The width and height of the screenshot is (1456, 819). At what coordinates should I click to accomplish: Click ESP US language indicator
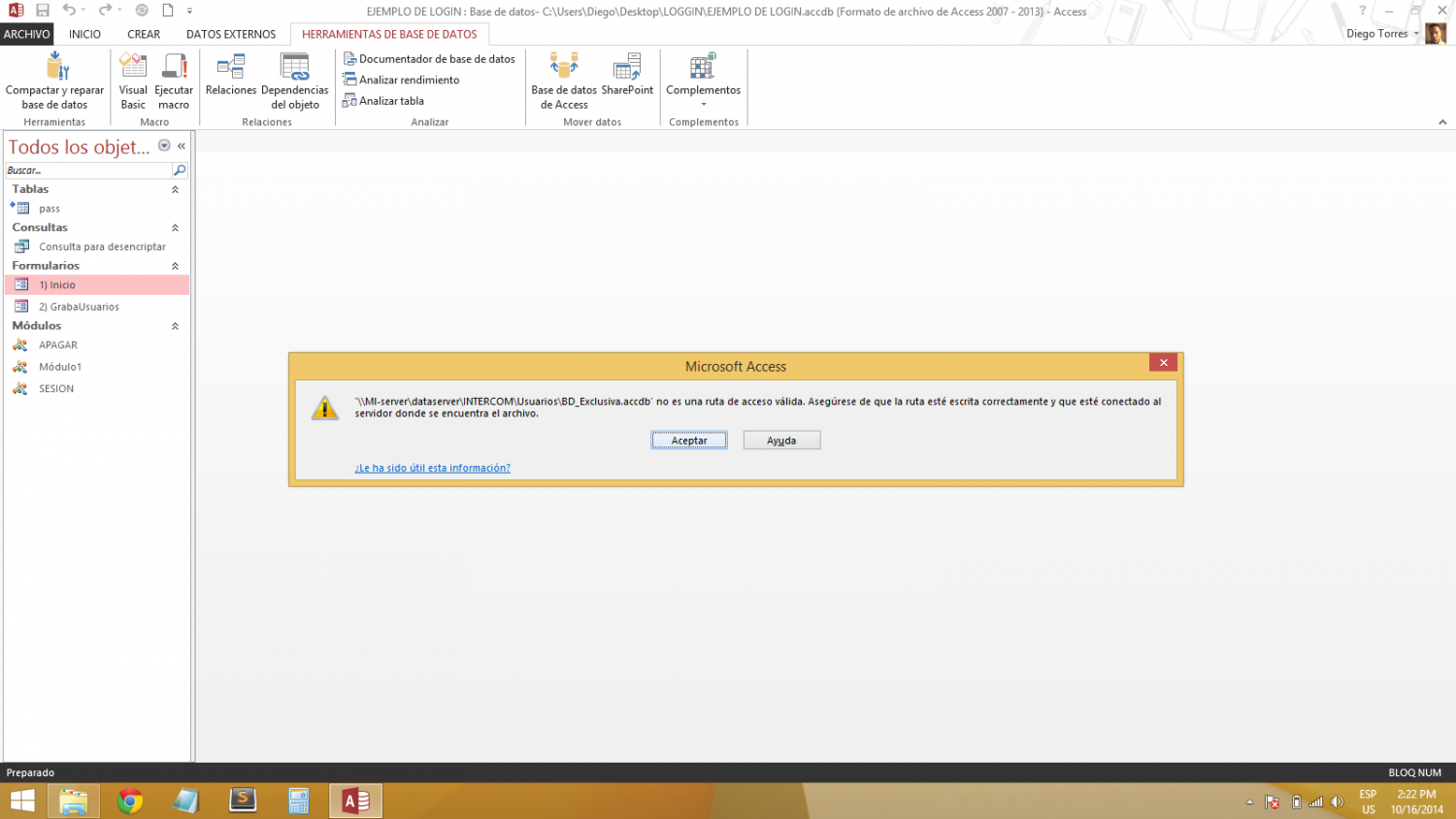pos(1369,802)
